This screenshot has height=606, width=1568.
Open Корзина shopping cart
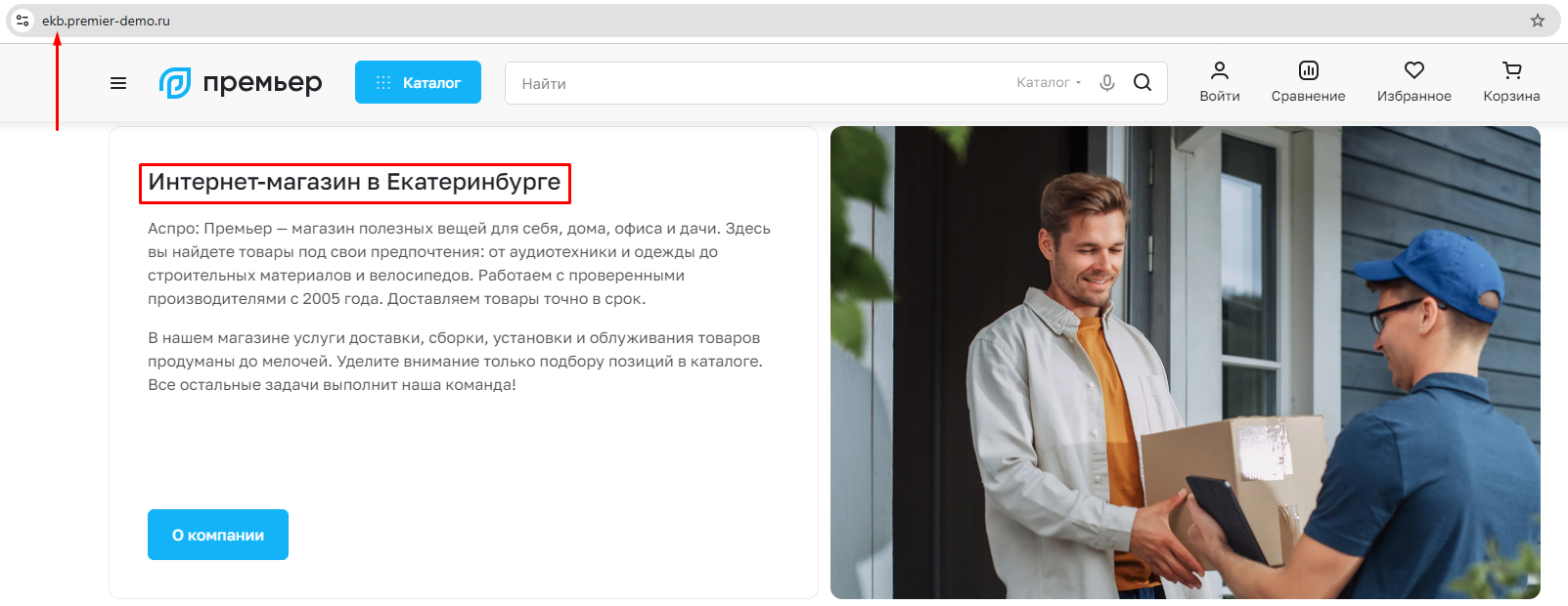click(x=1511, y=82)
